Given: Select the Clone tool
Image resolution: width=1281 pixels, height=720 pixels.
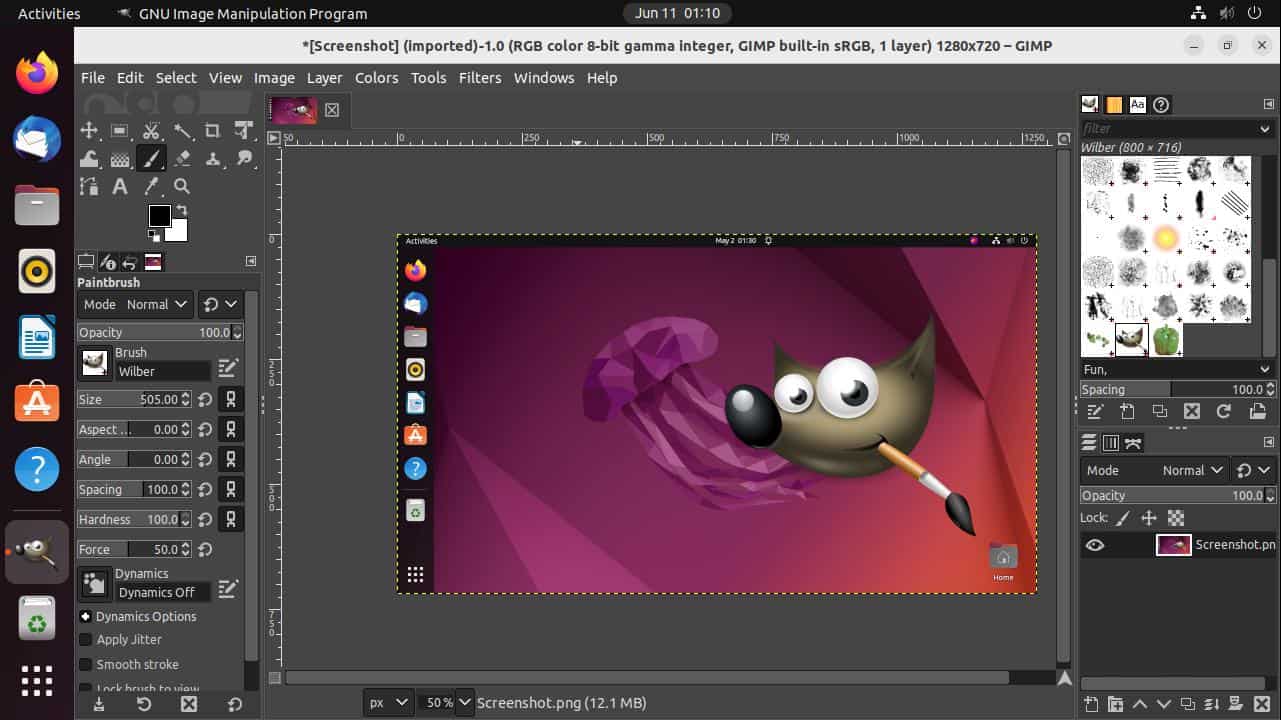Looking at the screenshot, I should [213, 158].
